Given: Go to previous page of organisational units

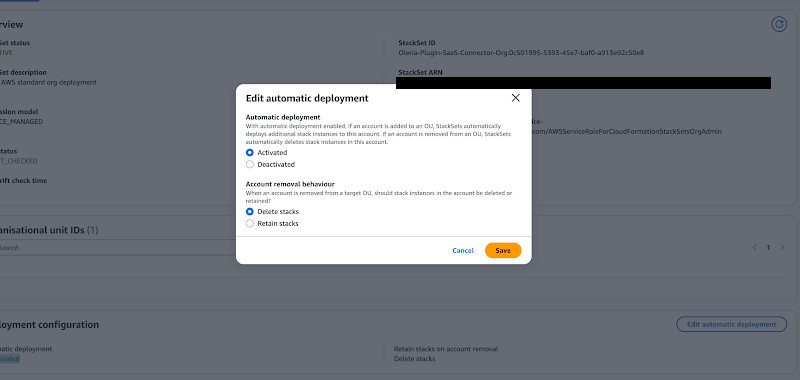Looking at the screenshot, I should (755, 247).
